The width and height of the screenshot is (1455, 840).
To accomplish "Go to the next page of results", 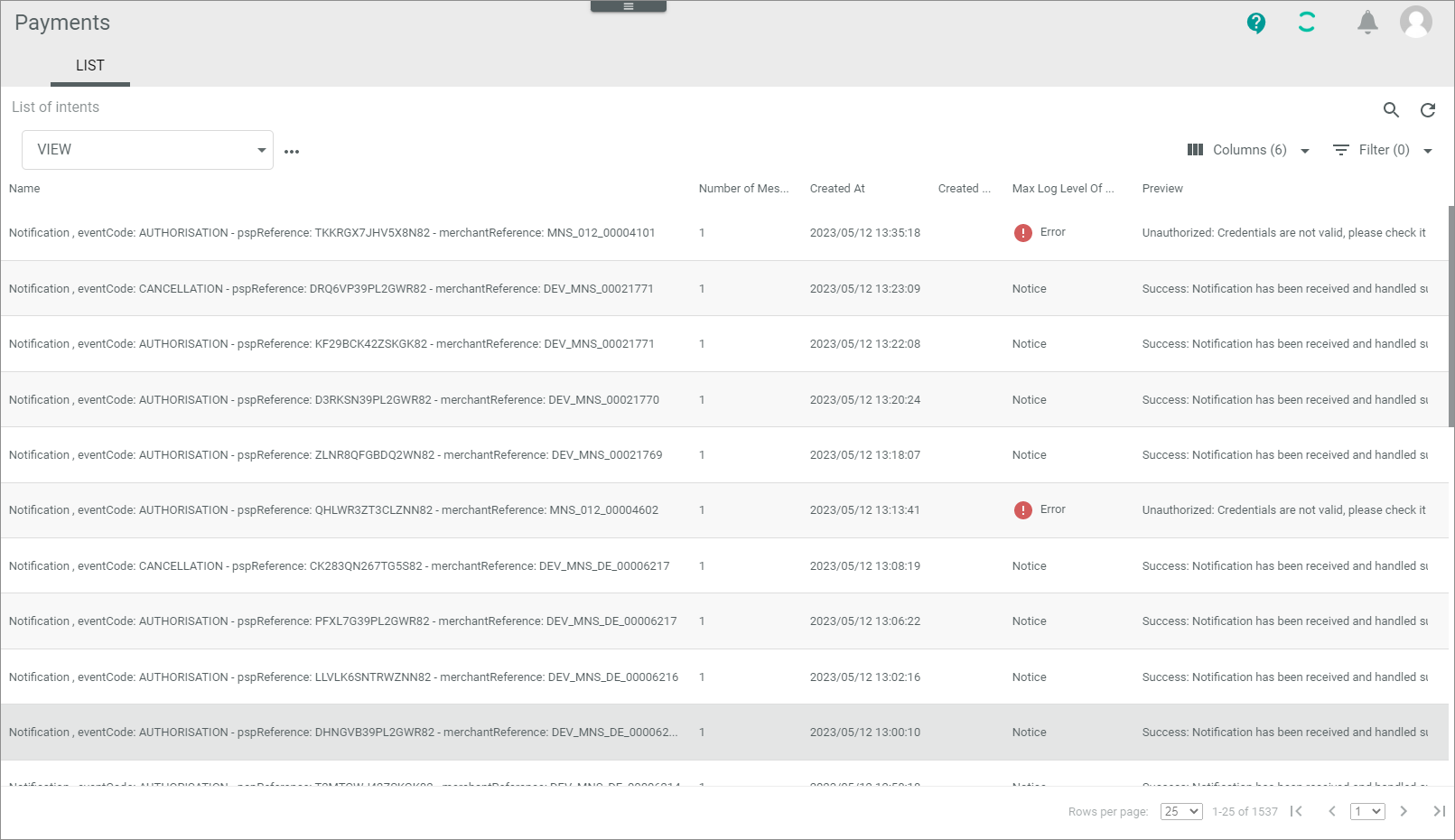I will [x=1404, y=811].
